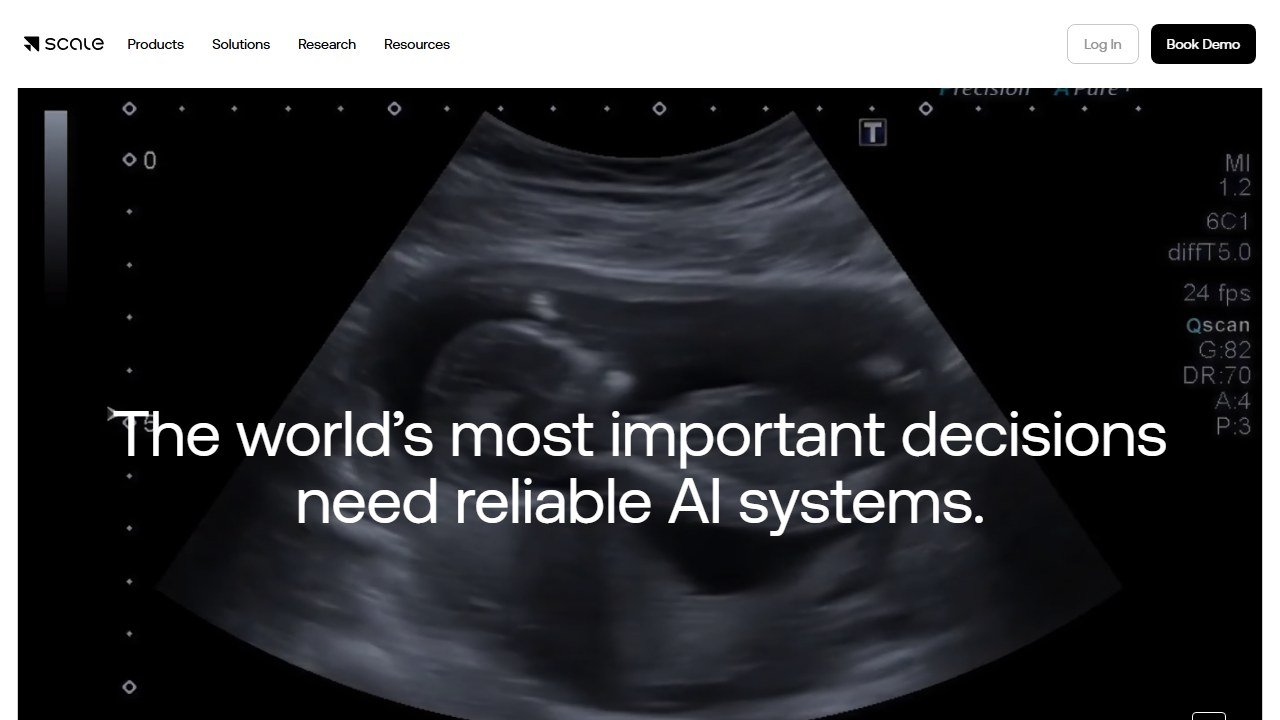This screenshot has height=720, width=1280.
Task: Open the Resources menu
Action: pos(417,44)
